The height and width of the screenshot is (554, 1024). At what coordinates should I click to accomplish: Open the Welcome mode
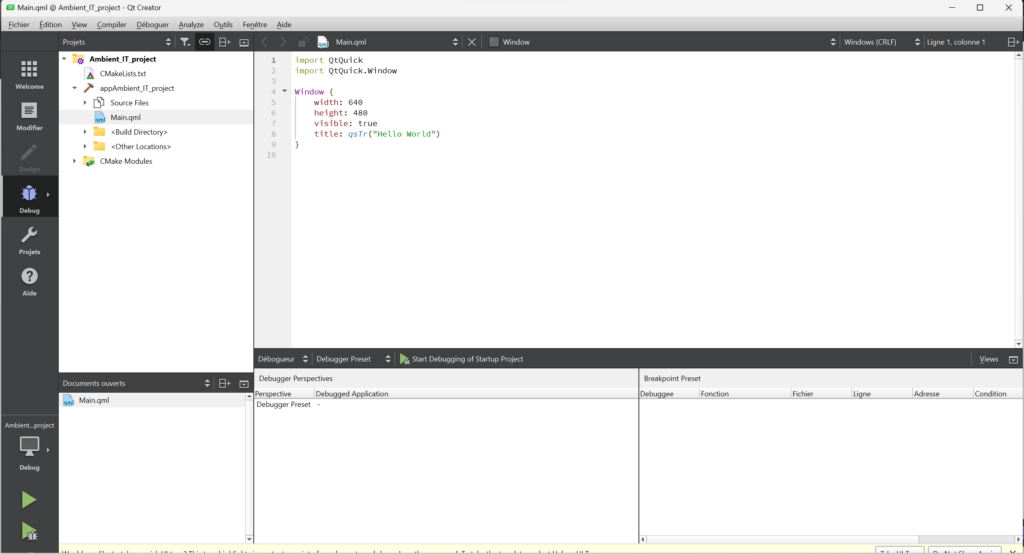coord(29,74)
